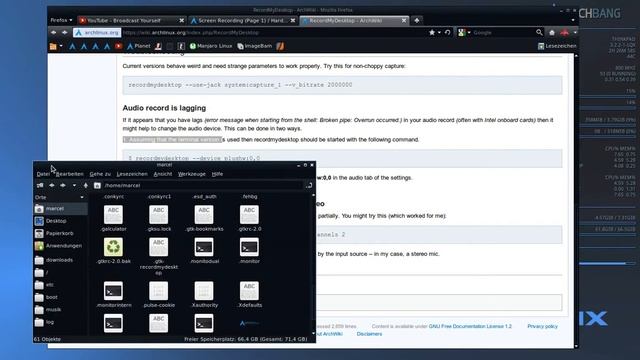Go up to parent folder

click(86, 185)
